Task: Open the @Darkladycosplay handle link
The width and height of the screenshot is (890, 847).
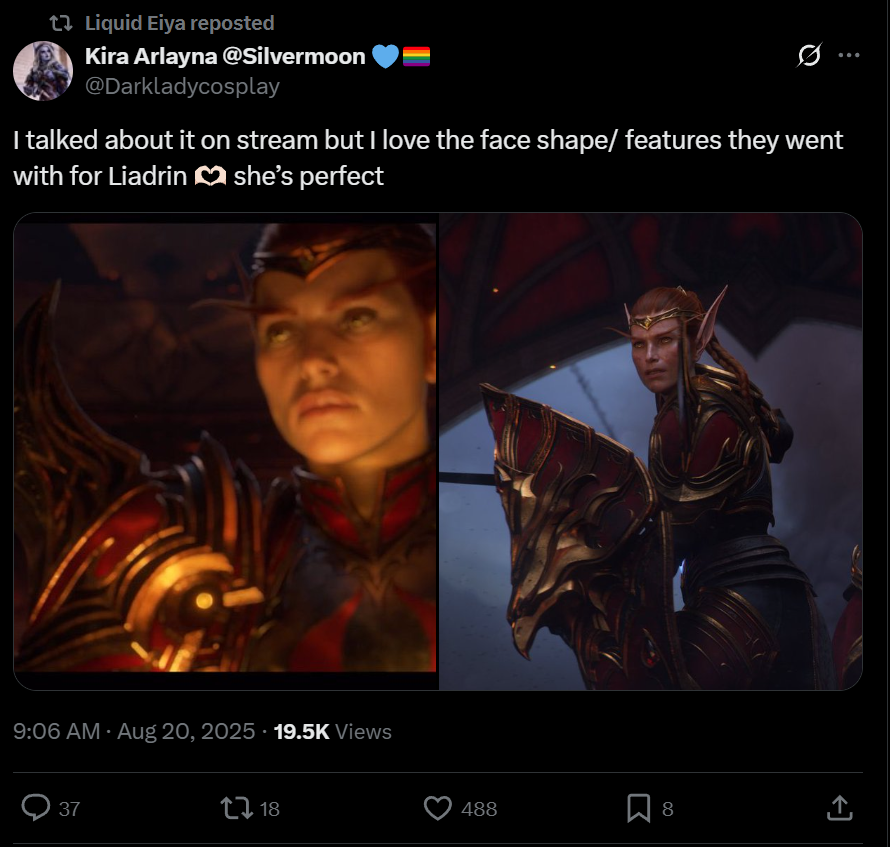Action: click(182, 86)
